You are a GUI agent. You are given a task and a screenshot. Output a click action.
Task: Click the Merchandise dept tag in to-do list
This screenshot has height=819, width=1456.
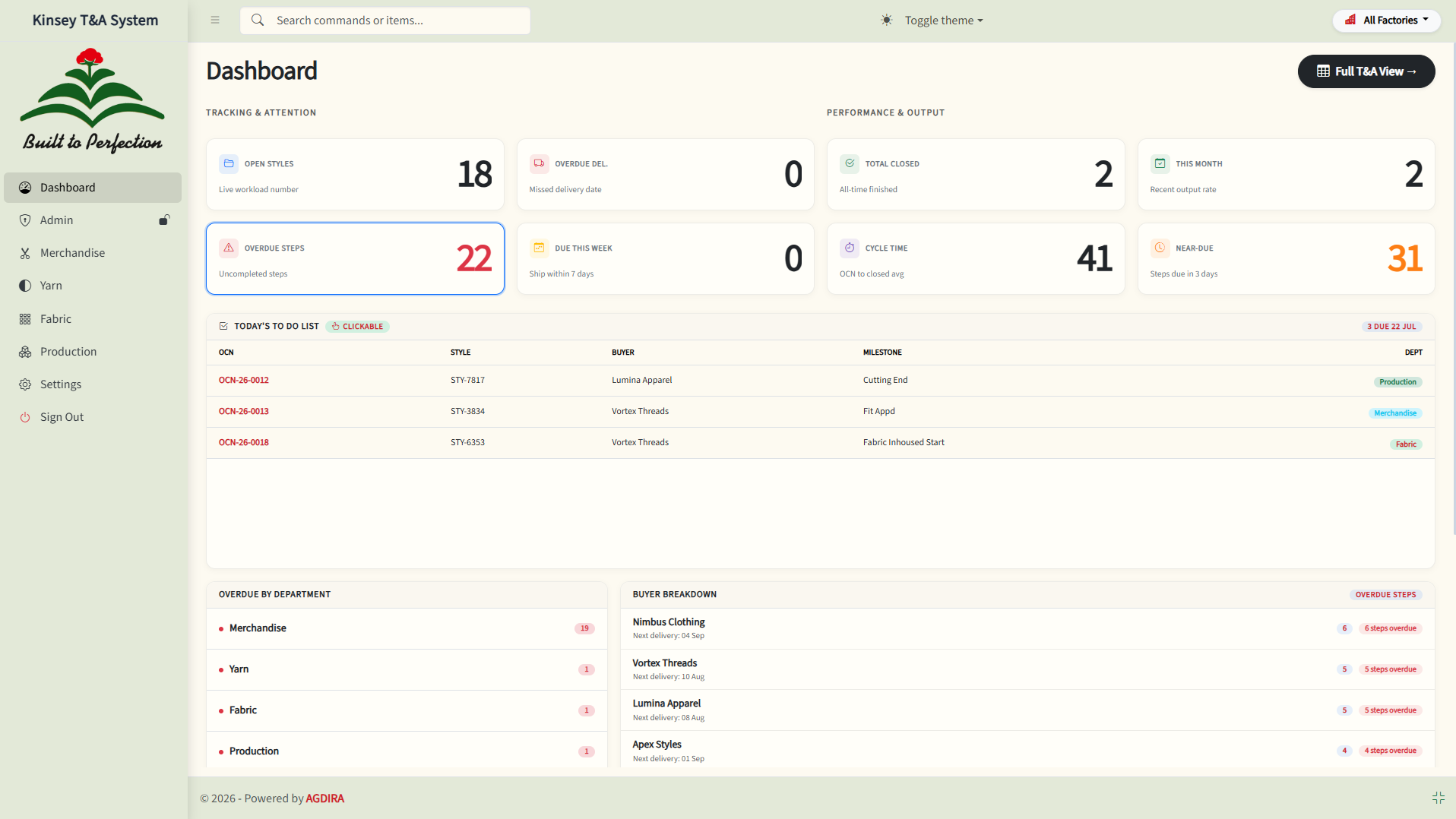pos(1395,413)
